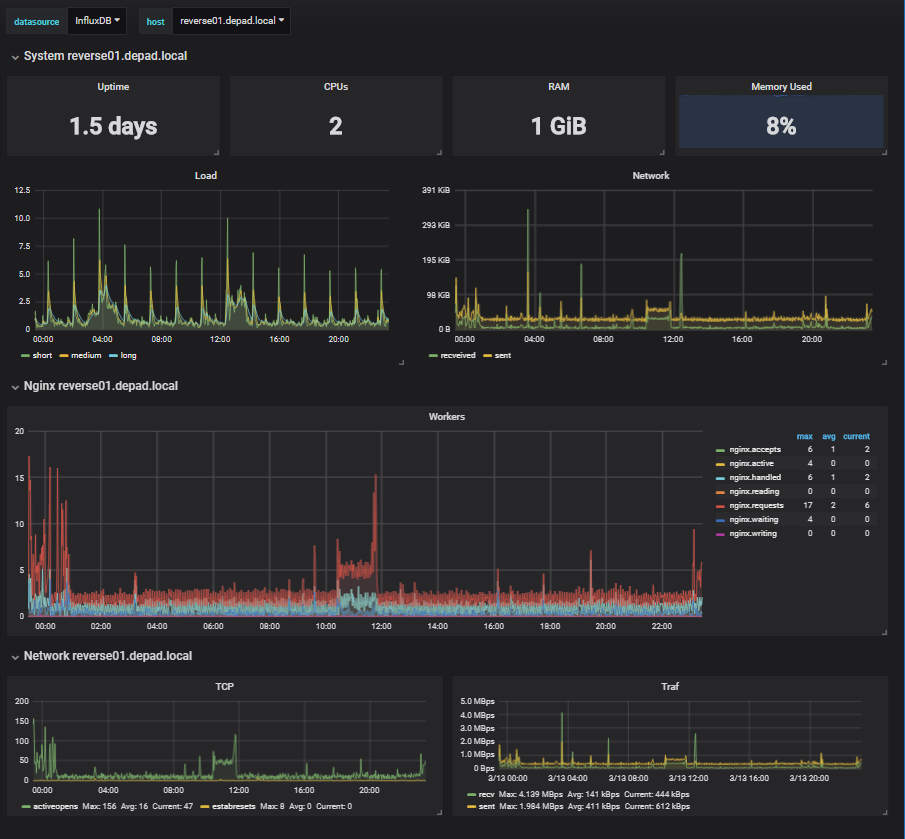Collapse the Network reverse01.depad.local row chevron

coord(15,657)
